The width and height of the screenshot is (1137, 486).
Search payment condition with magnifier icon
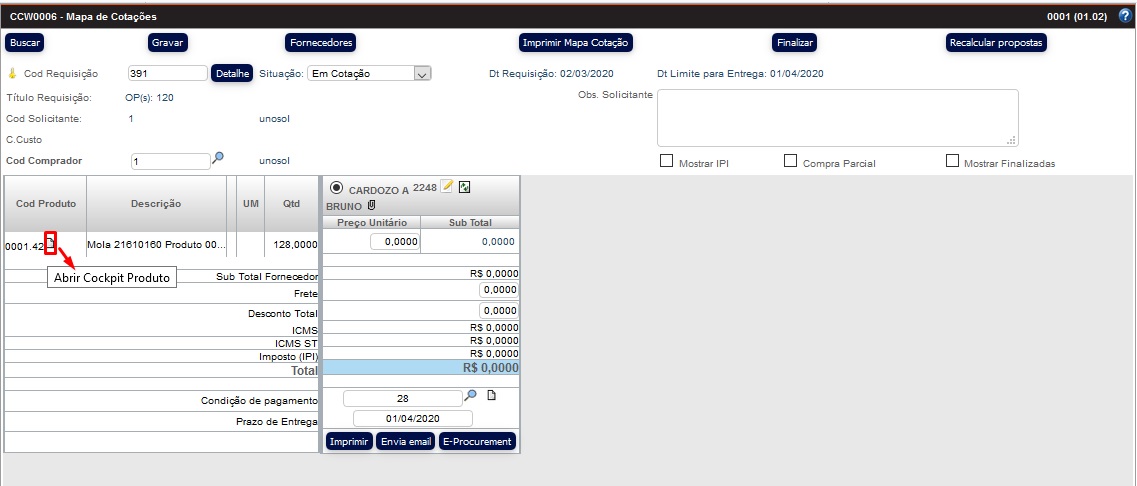coord(471,396)
